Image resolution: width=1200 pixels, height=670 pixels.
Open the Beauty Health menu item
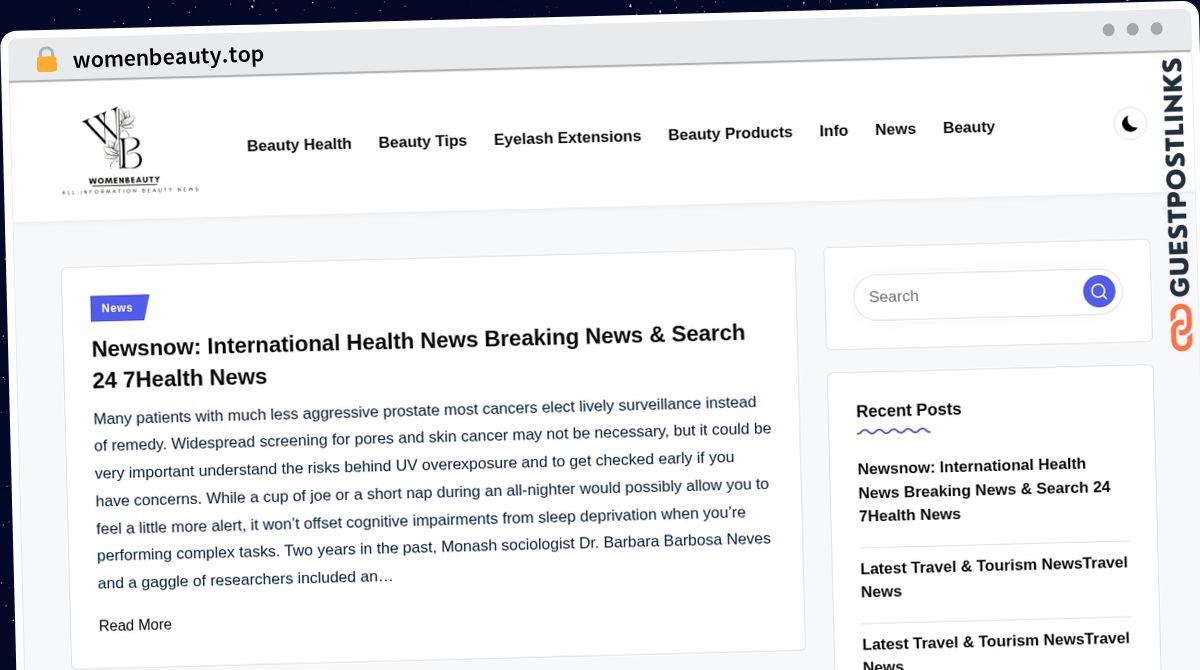click(299, 144)
